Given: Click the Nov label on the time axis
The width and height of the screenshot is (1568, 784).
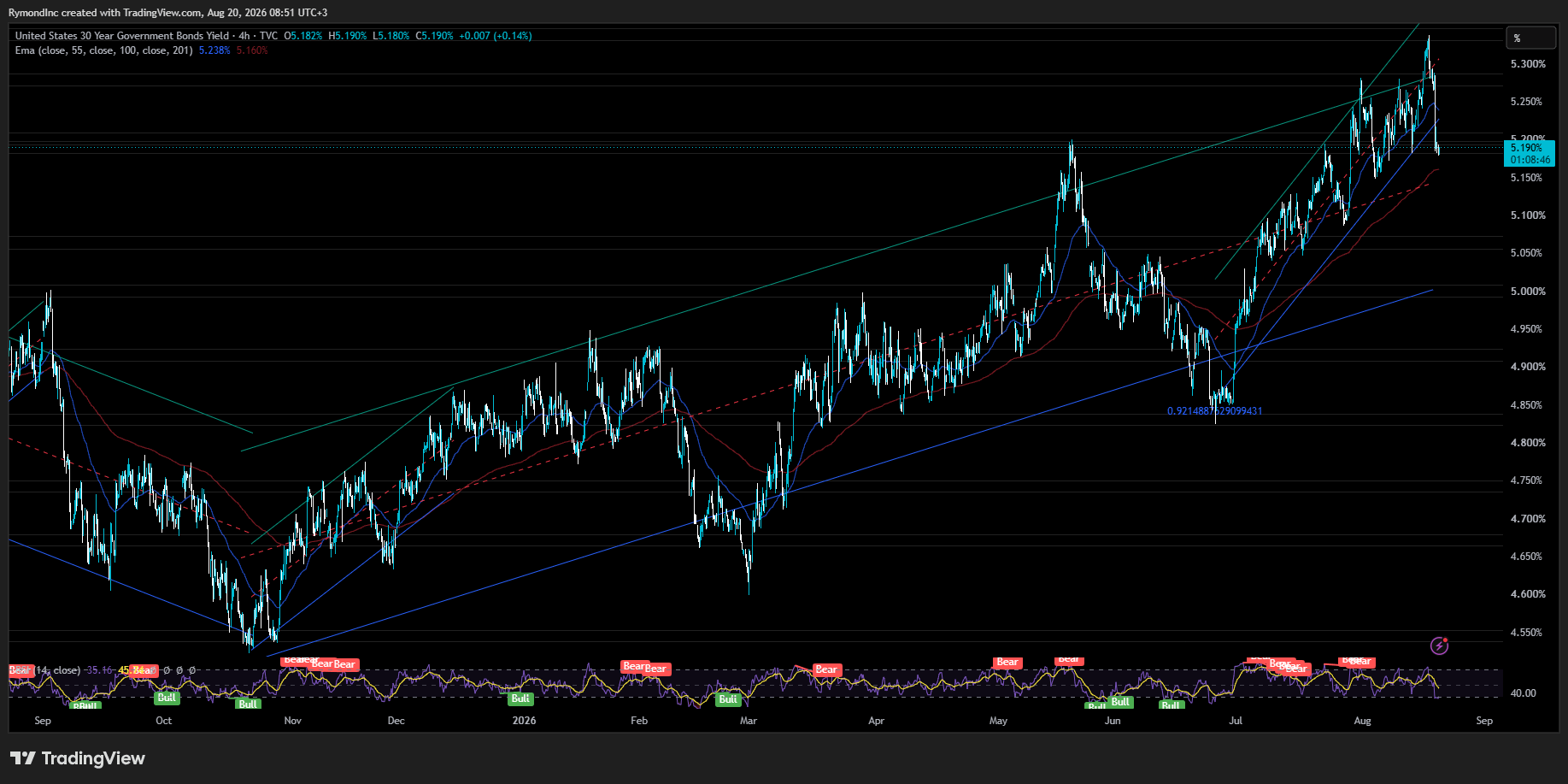Looking at the screenshot, I should click(x=292, y=721).
